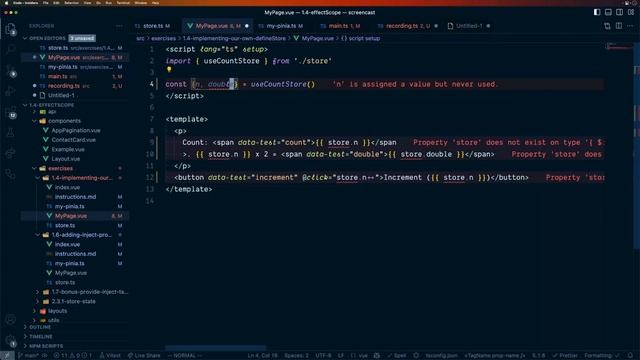This screenshot has height=360, width=640.
Task: Open the Explorer view in activity bar
Action: 11,29
